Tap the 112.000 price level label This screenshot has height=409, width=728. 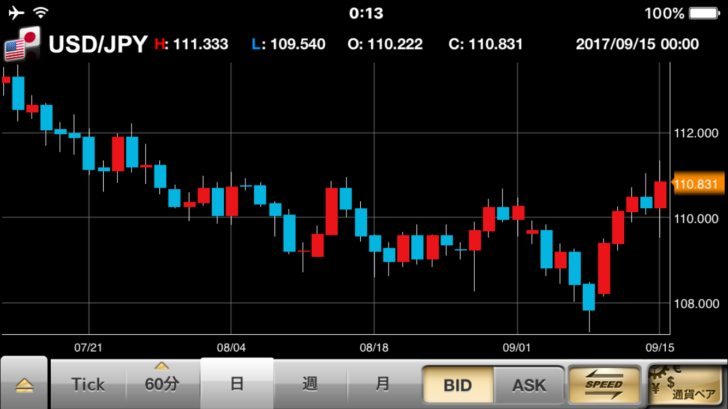point(697,133)
